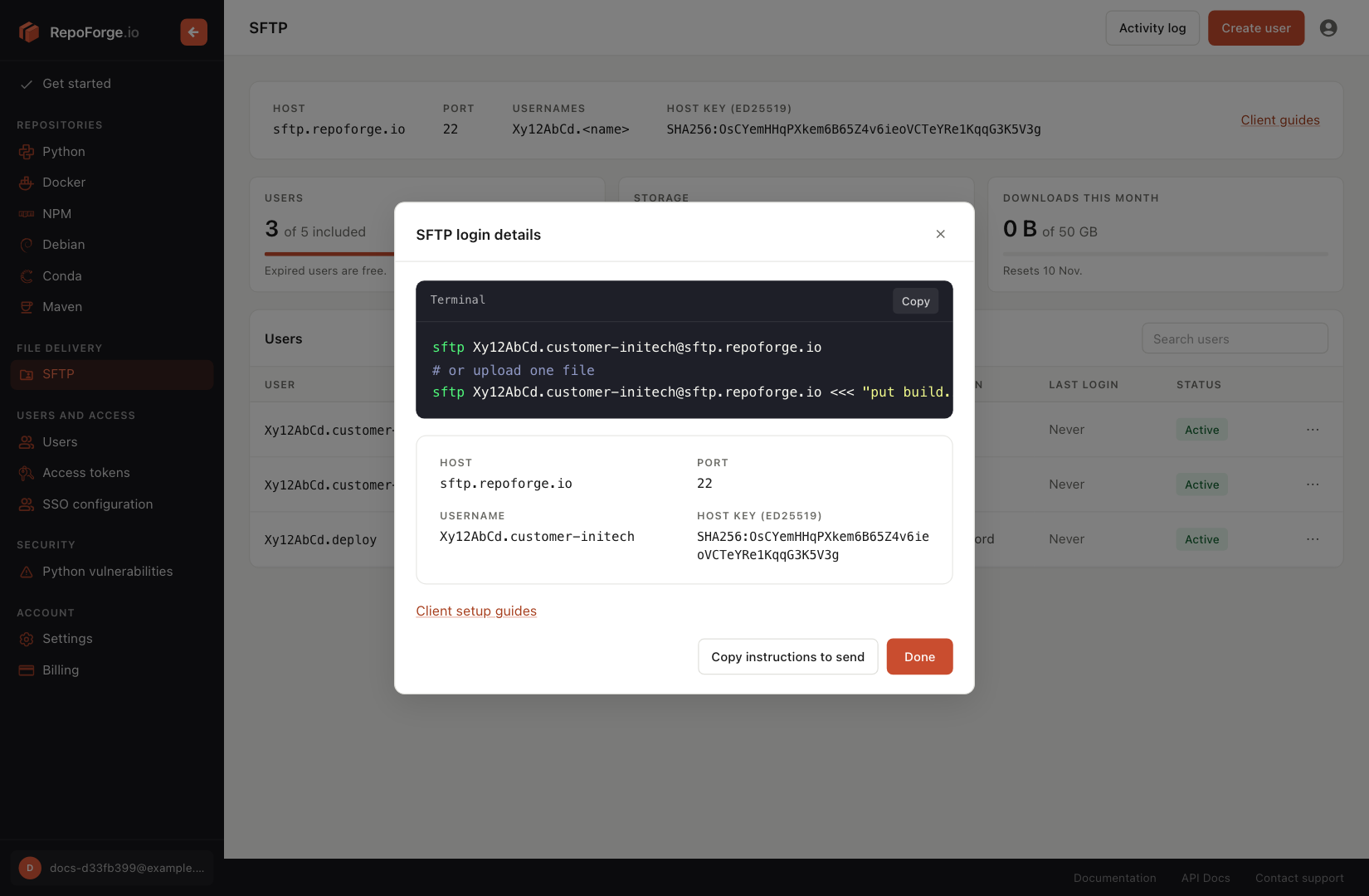
Task: Click Active status badge in Xy12AbCd.deploy row
Action: (1201, 539)
